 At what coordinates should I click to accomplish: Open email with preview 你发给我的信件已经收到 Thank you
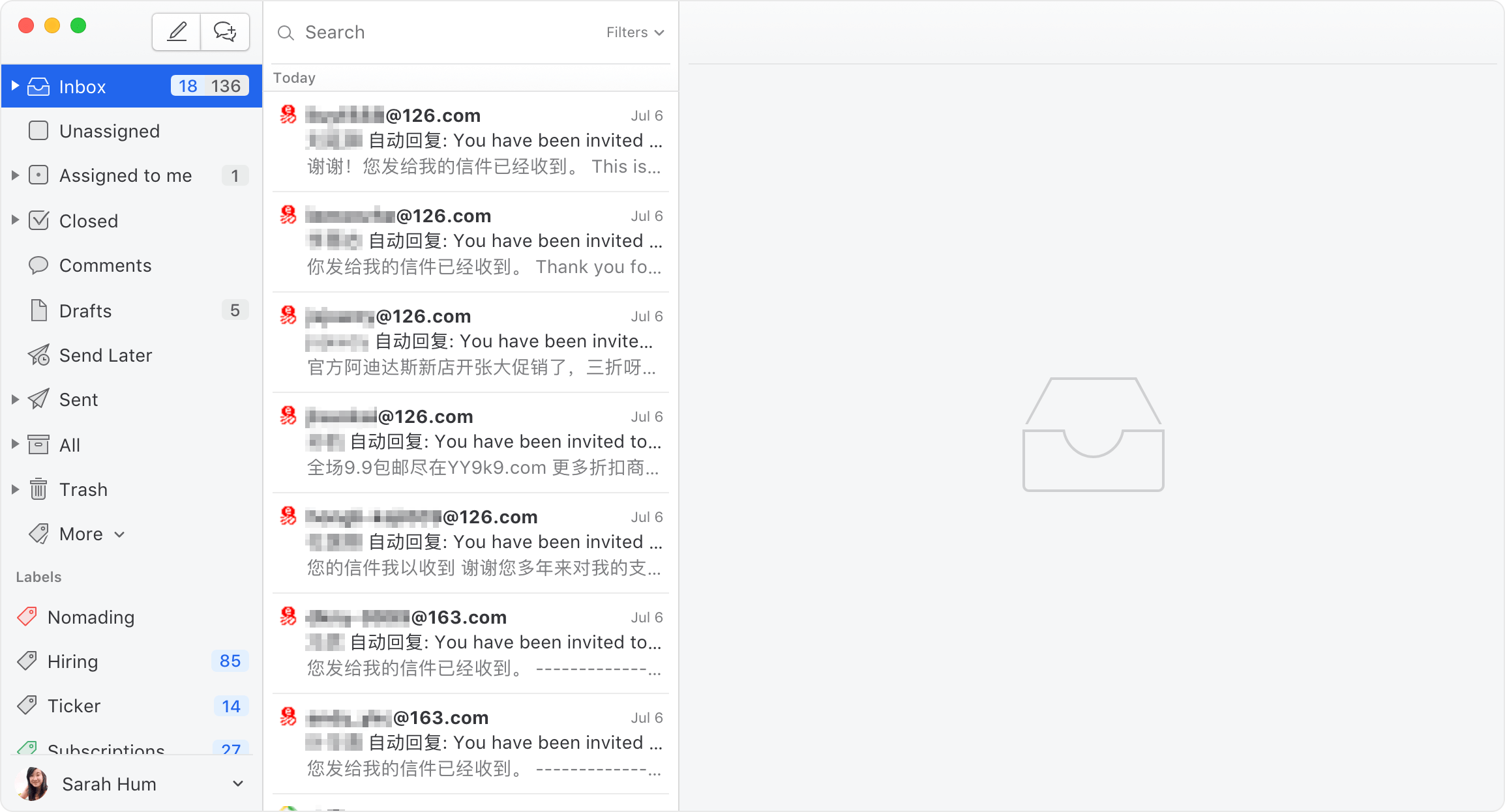tap(471, 242)
